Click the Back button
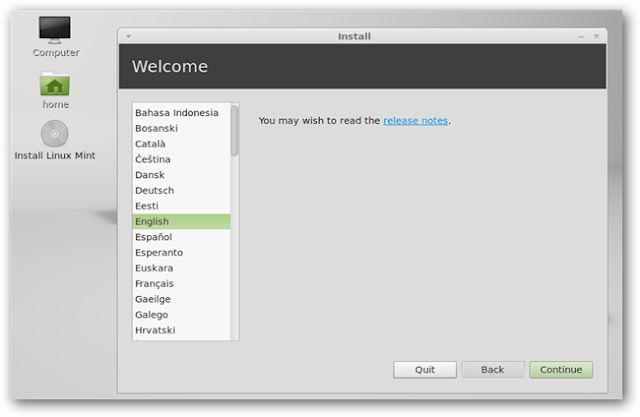Viewport: 640px width, 417px height. point(493,370)
